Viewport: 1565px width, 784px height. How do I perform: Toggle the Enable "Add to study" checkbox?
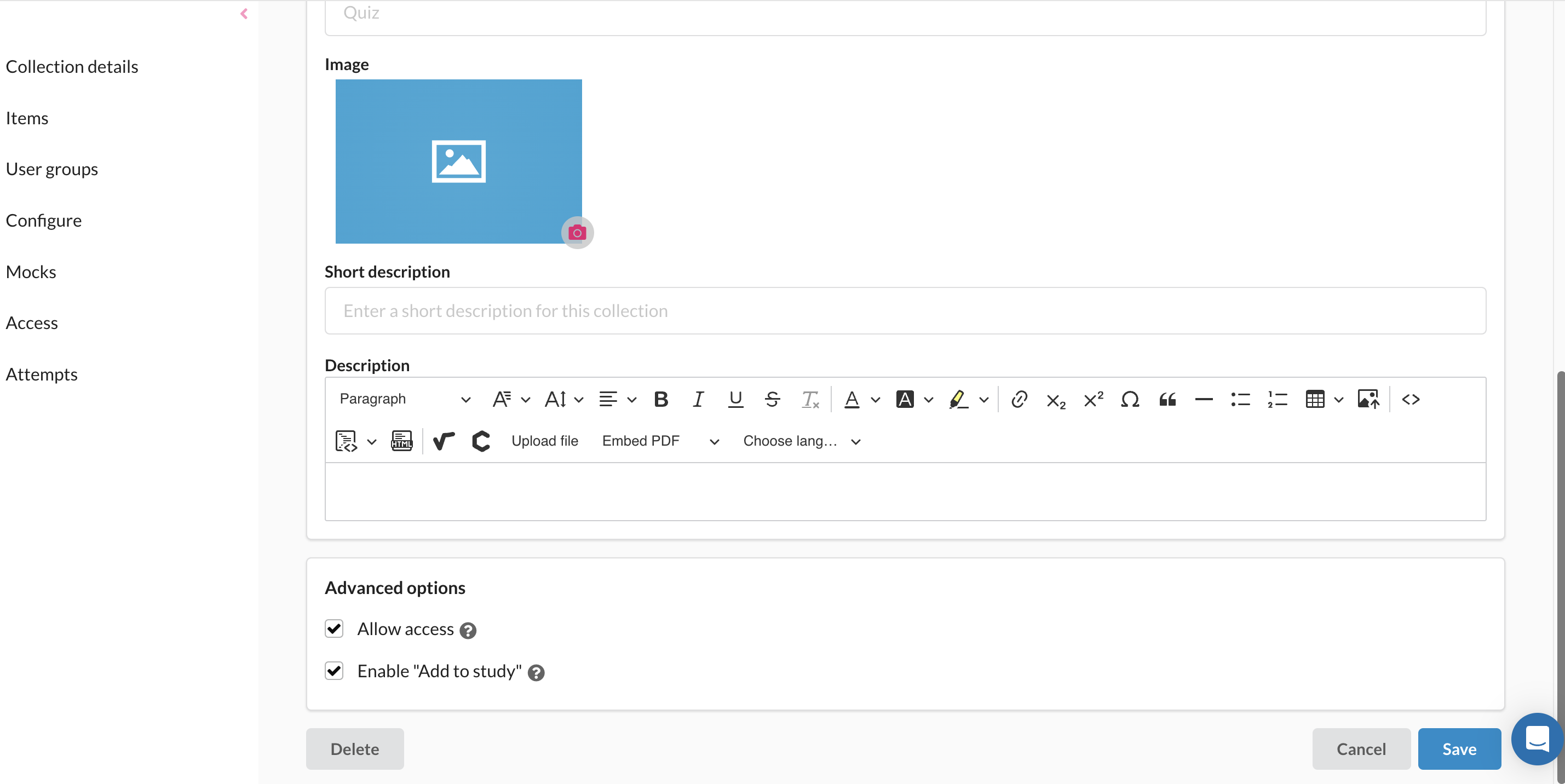(334, 671)
